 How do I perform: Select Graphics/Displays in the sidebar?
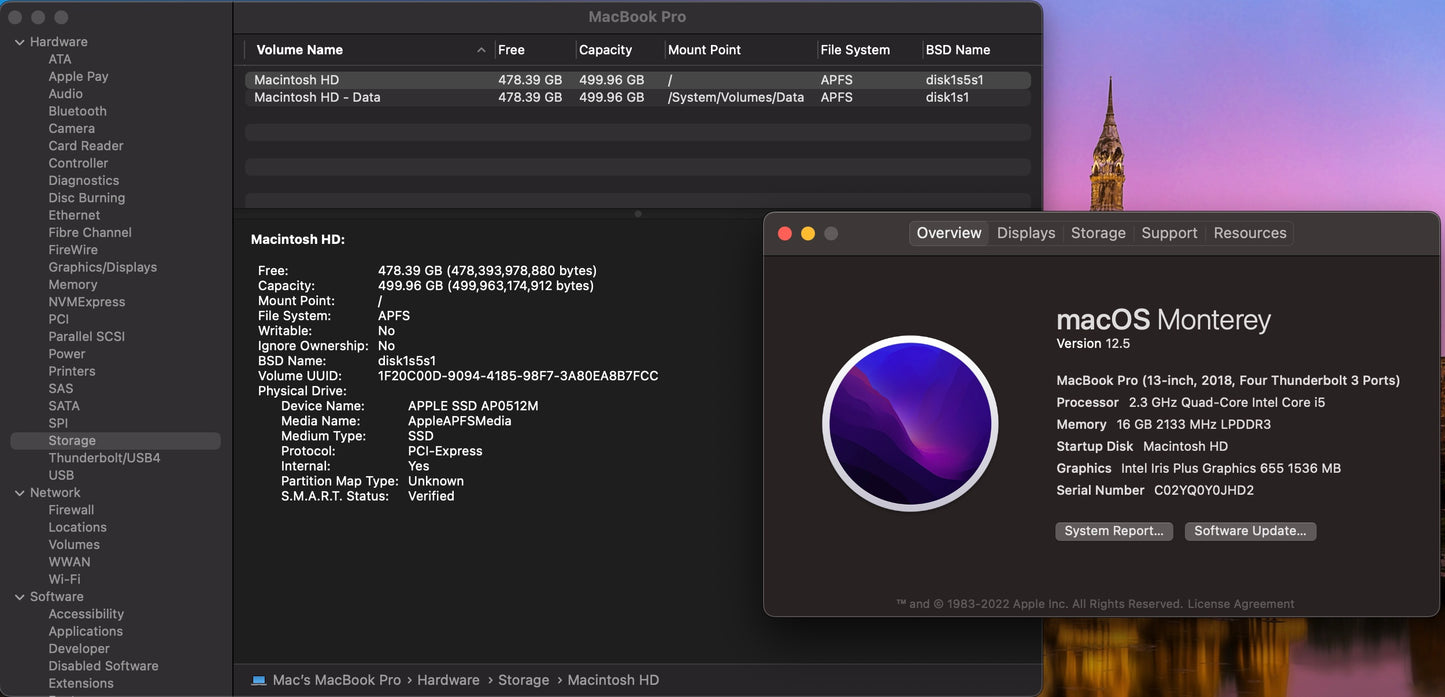click(x=102, y=266)
